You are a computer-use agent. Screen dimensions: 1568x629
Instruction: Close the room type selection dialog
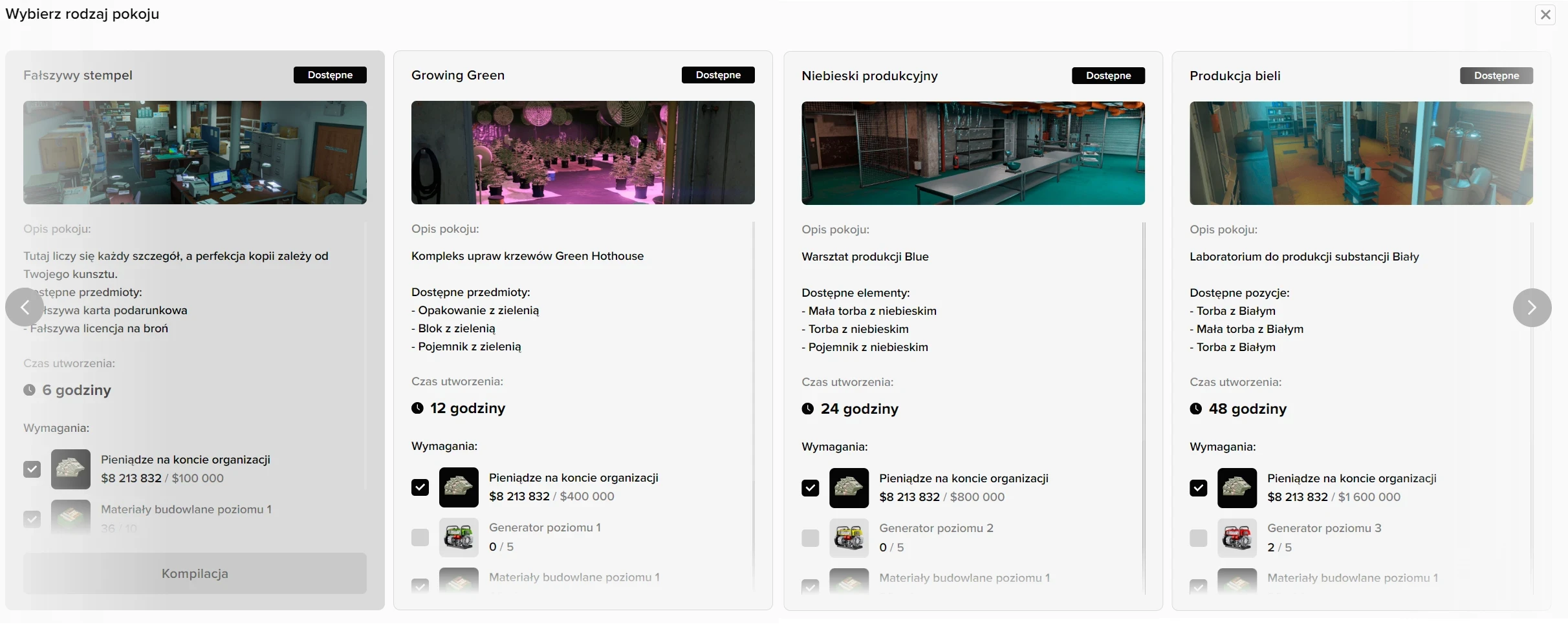pos(1545,15)
